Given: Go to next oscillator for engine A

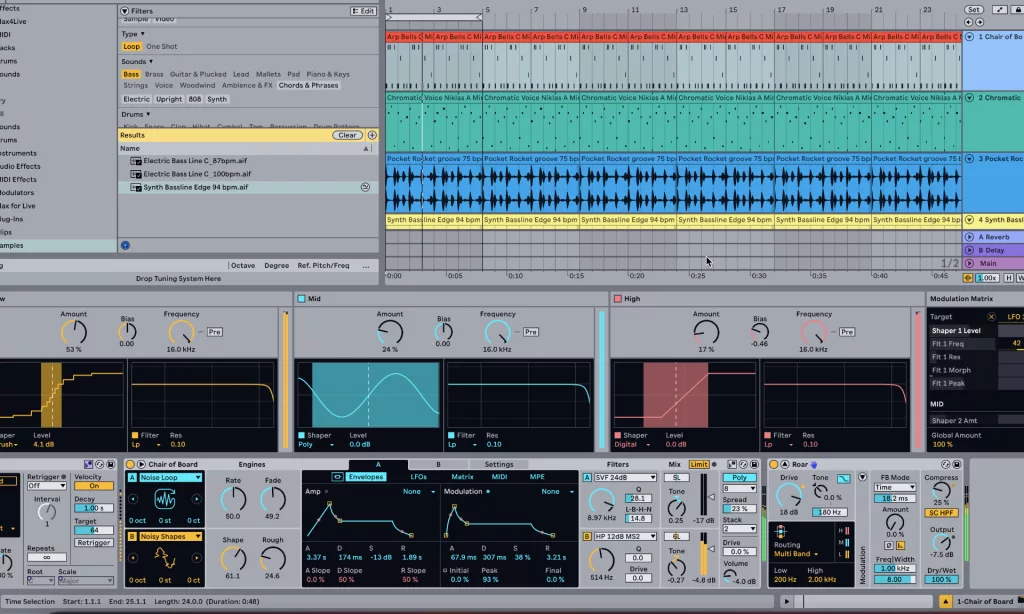Looking at the screenshot, I should (196, 499).
